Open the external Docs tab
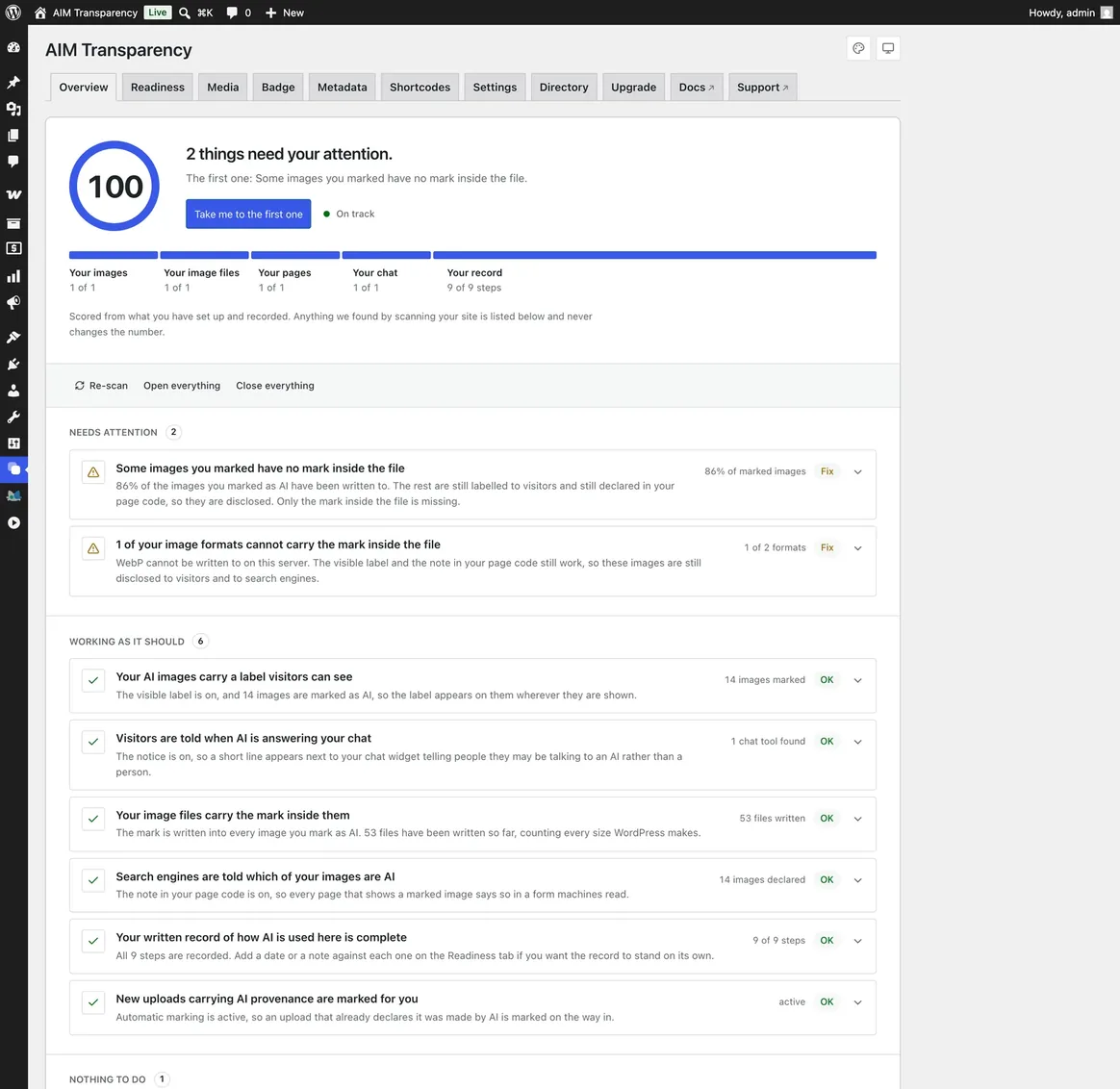The image size is (1120, 1089). [x=697, y=88]
